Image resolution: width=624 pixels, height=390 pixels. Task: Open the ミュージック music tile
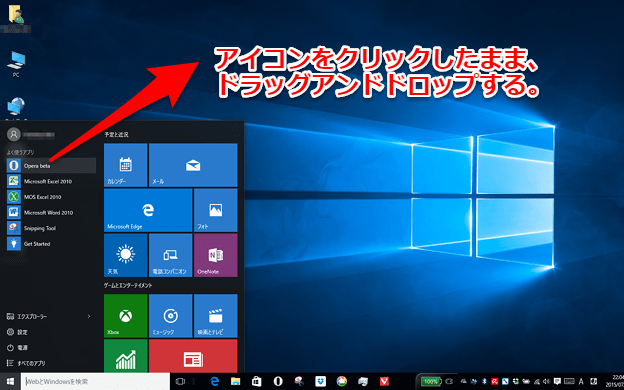[x=170, y=316]
